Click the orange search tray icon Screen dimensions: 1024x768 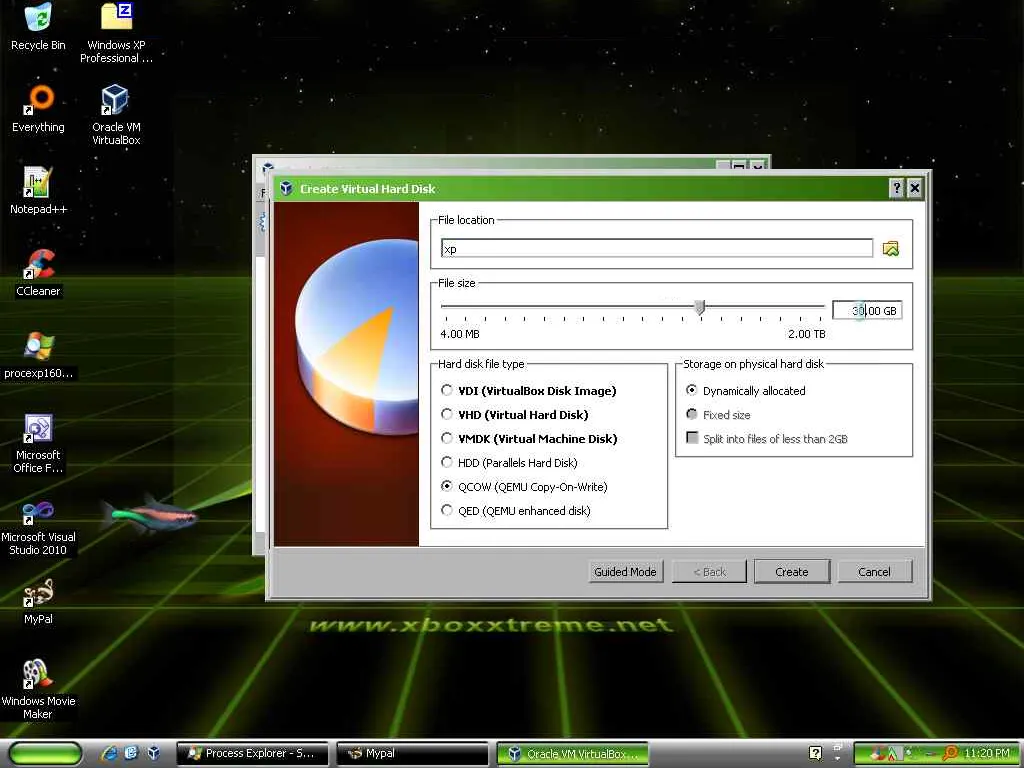950,753
